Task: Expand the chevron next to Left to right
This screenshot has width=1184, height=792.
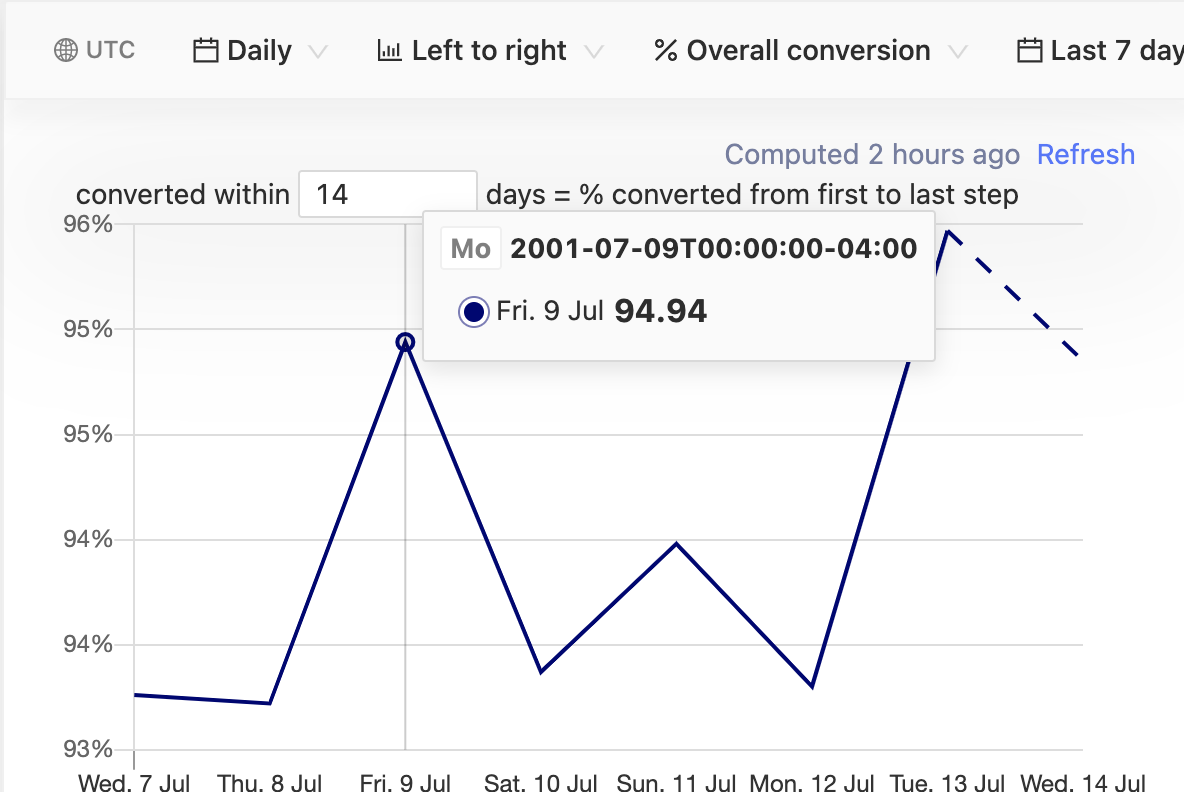Action: point(594,51)
